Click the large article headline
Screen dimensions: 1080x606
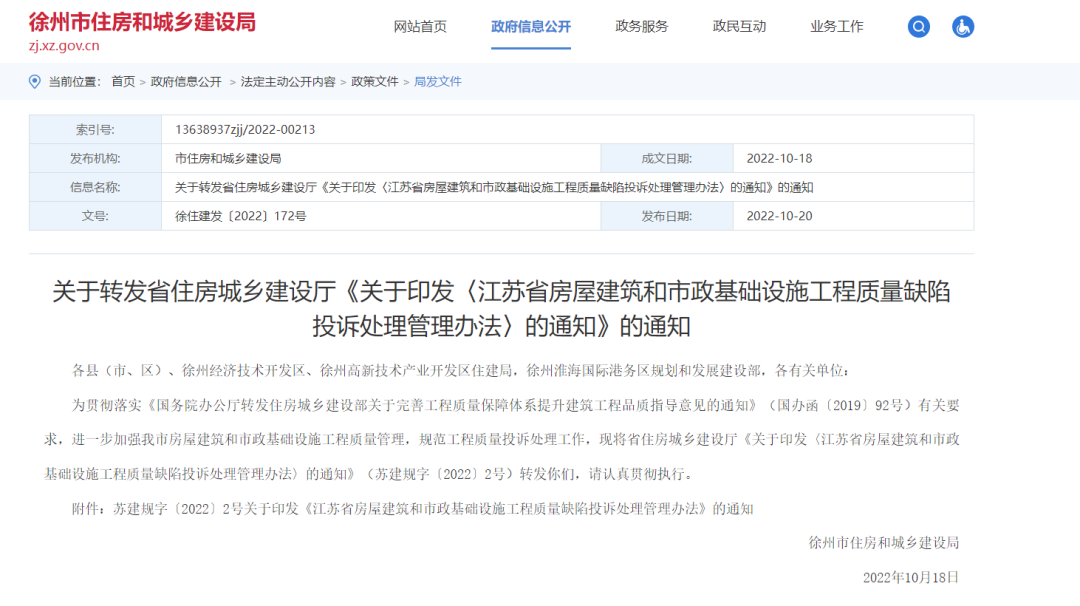coord(501,309)
